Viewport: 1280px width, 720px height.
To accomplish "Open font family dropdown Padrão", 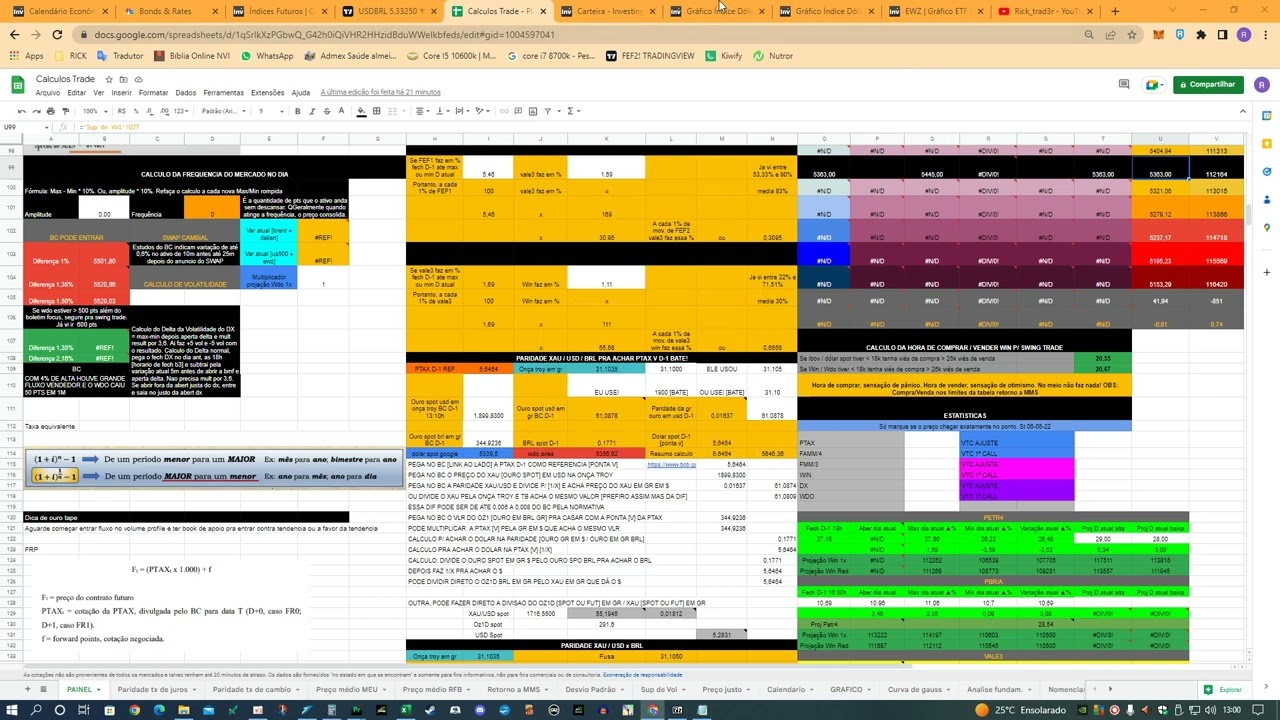I will tap(223, 111).
